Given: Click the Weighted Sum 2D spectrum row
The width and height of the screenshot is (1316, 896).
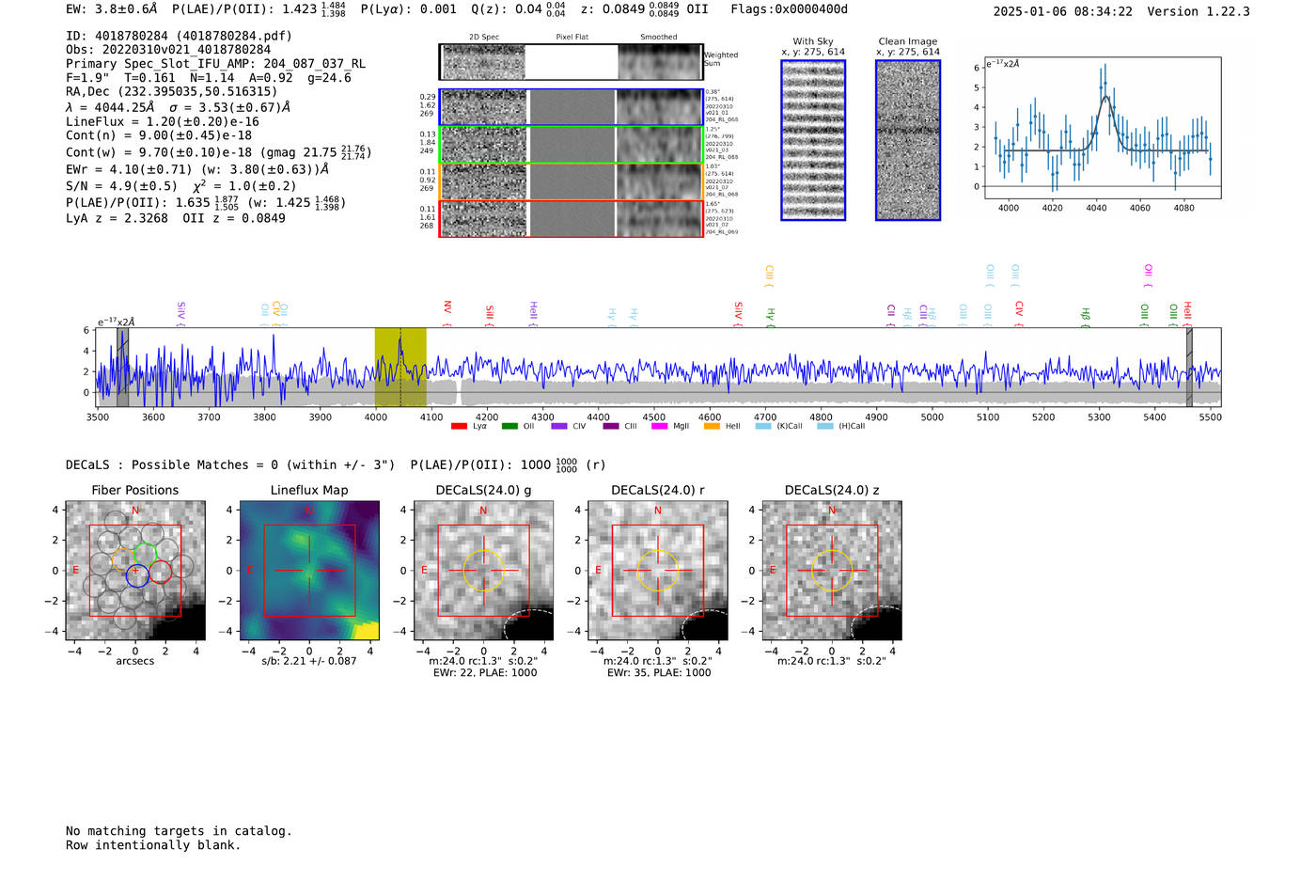Looking at the screenshot, I should pos(571,62).
